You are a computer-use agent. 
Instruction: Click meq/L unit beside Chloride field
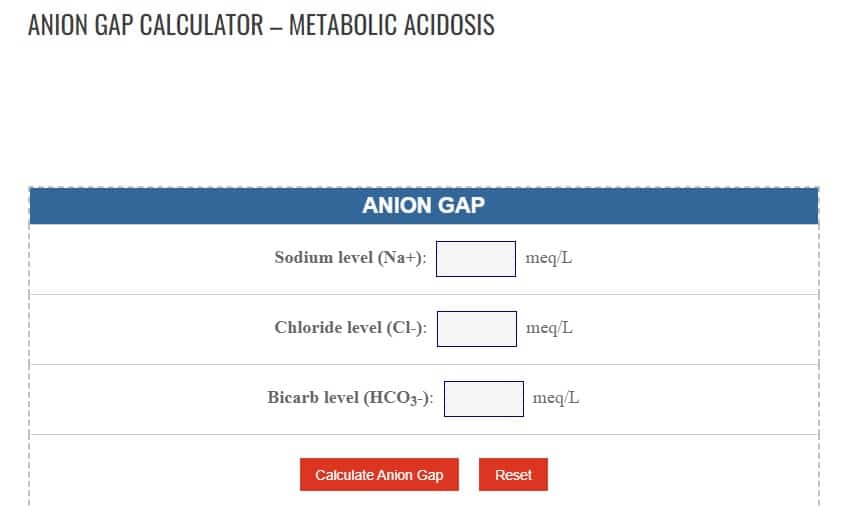tap(549, 328)
